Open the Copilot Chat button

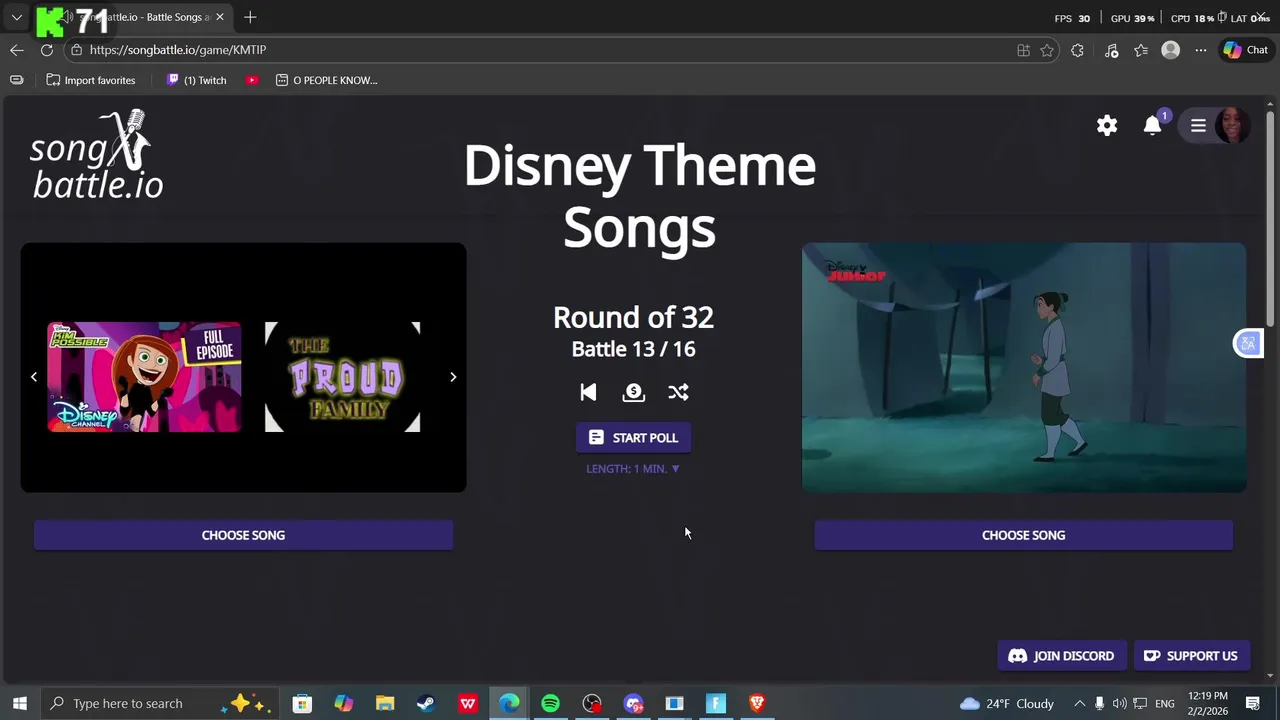[1245, 50]
